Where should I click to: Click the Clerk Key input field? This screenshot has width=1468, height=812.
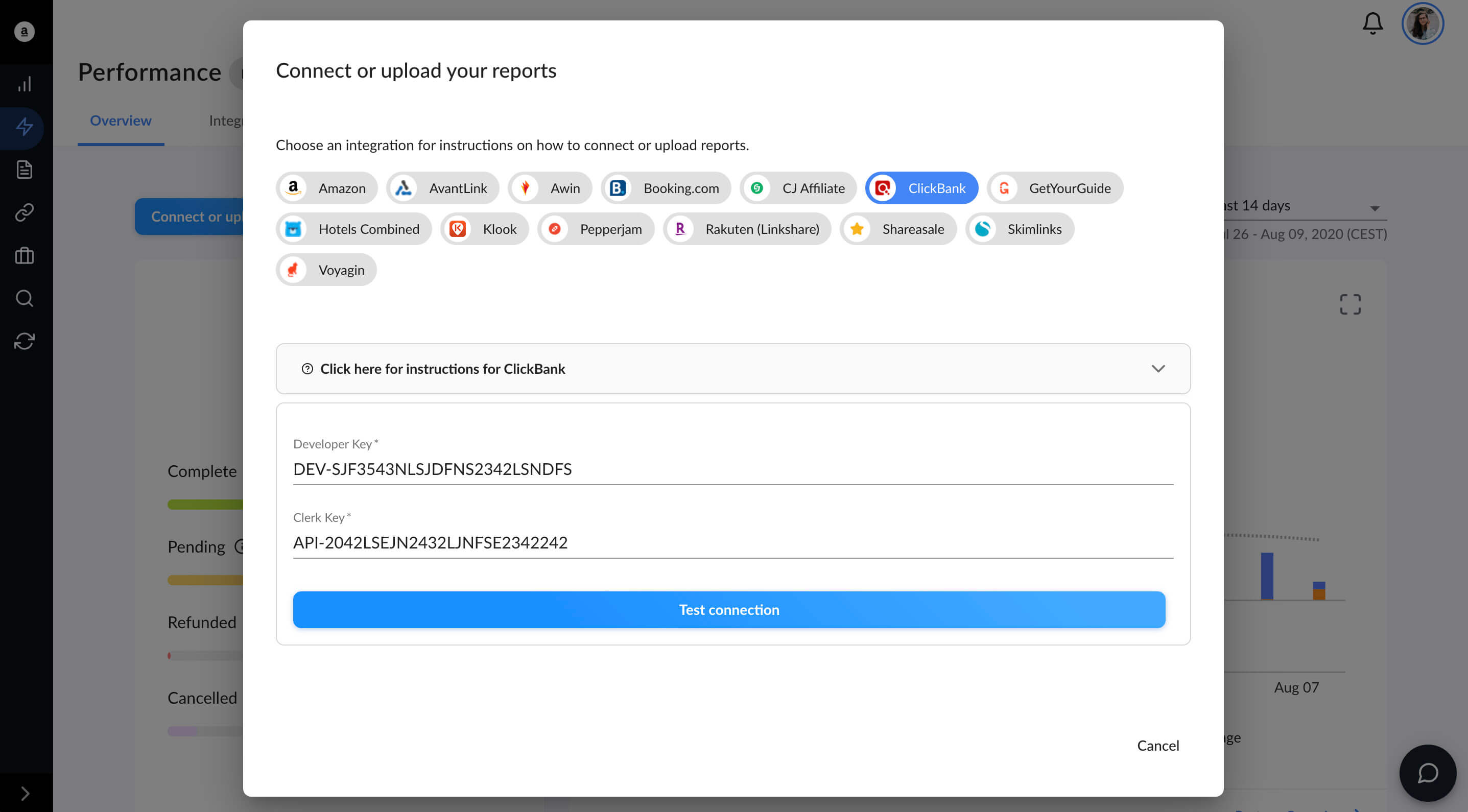(x=733, y=542)
